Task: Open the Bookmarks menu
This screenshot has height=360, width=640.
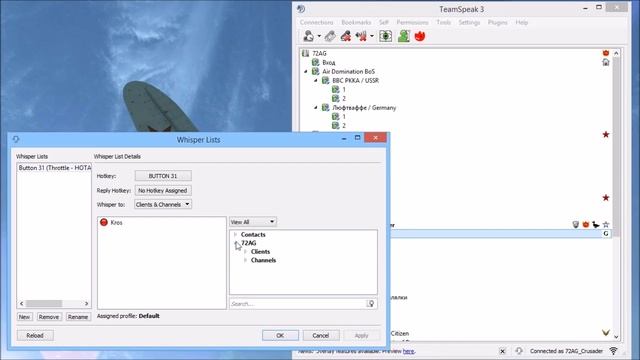Action: [x=356, y=22]
